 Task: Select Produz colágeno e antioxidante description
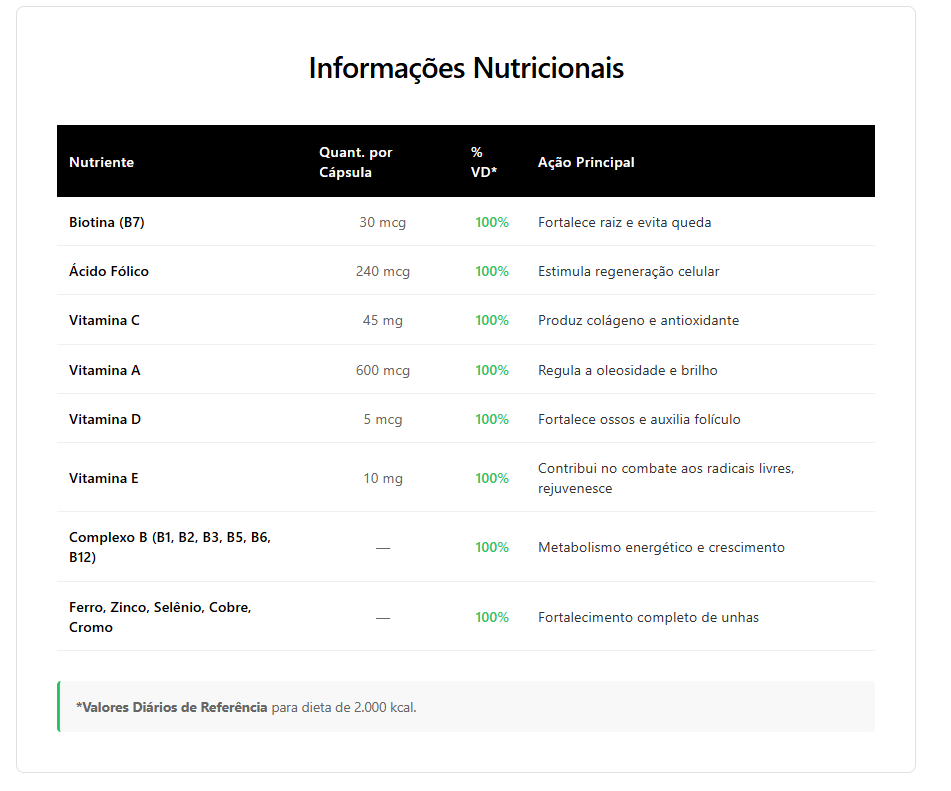tap(638, 320)
